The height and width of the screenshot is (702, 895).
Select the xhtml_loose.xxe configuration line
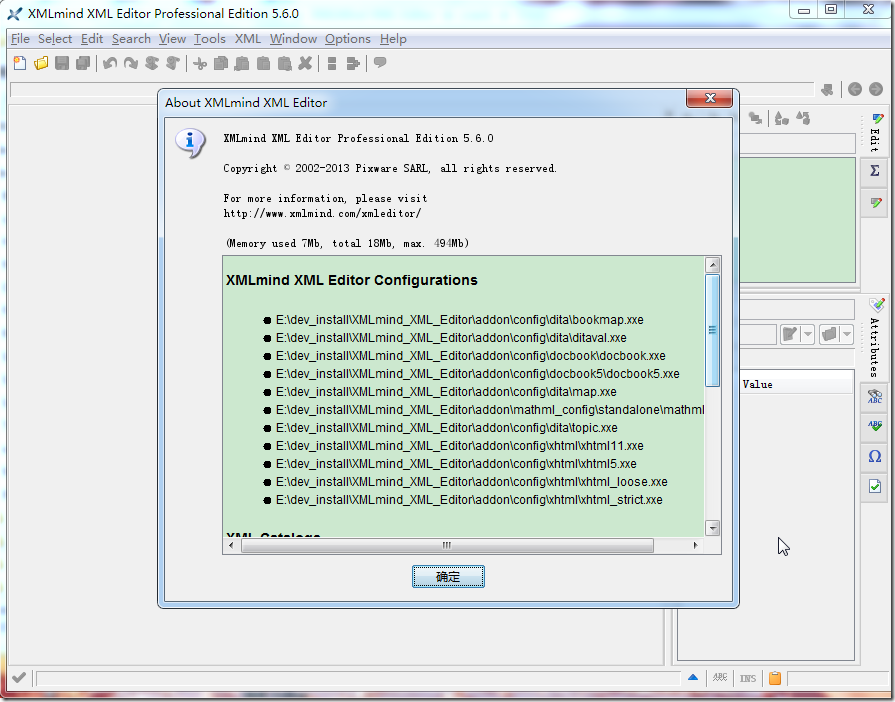click(471, 482)
